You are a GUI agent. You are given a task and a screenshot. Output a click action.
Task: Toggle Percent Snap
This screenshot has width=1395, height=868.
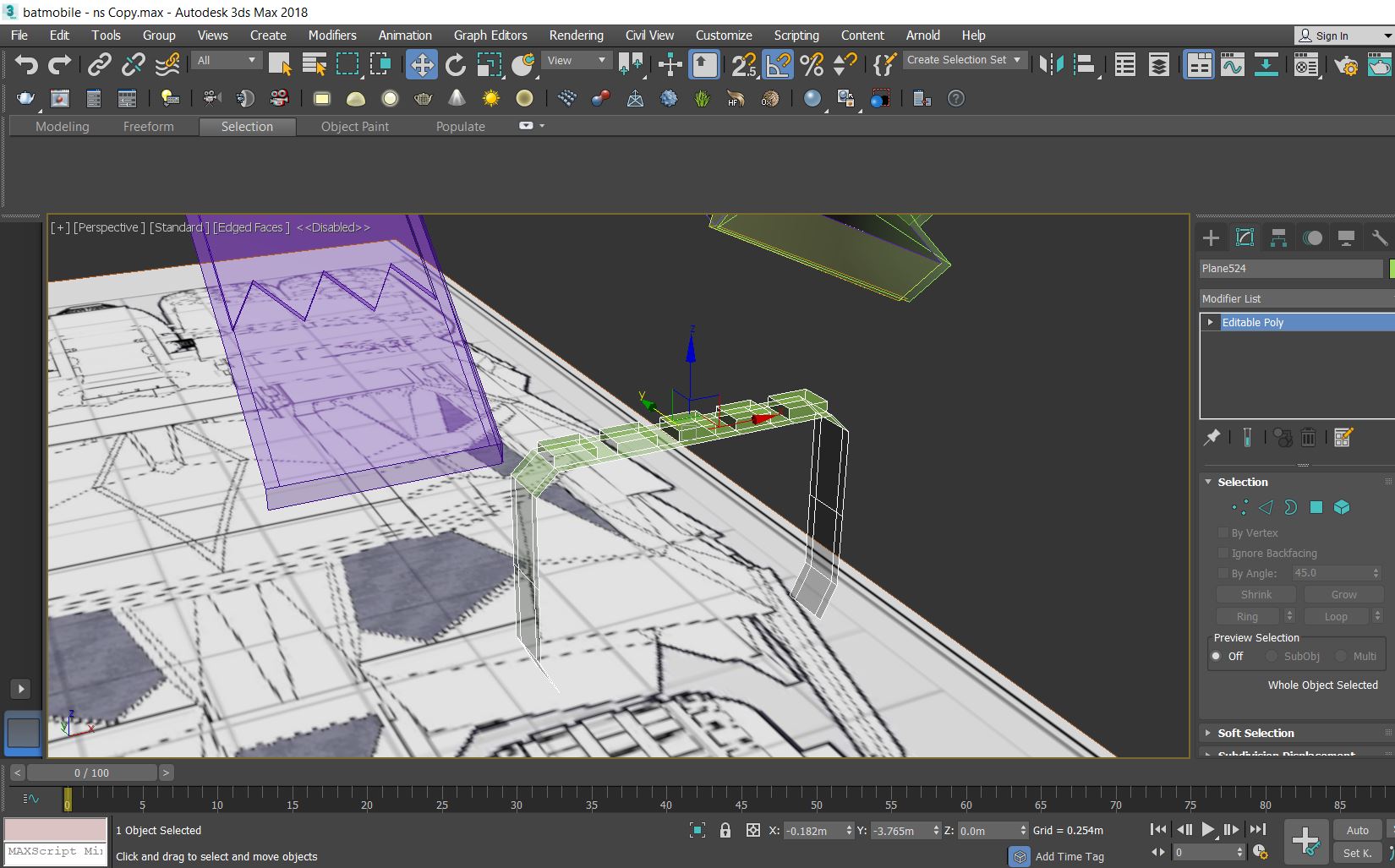pos(812,64)
